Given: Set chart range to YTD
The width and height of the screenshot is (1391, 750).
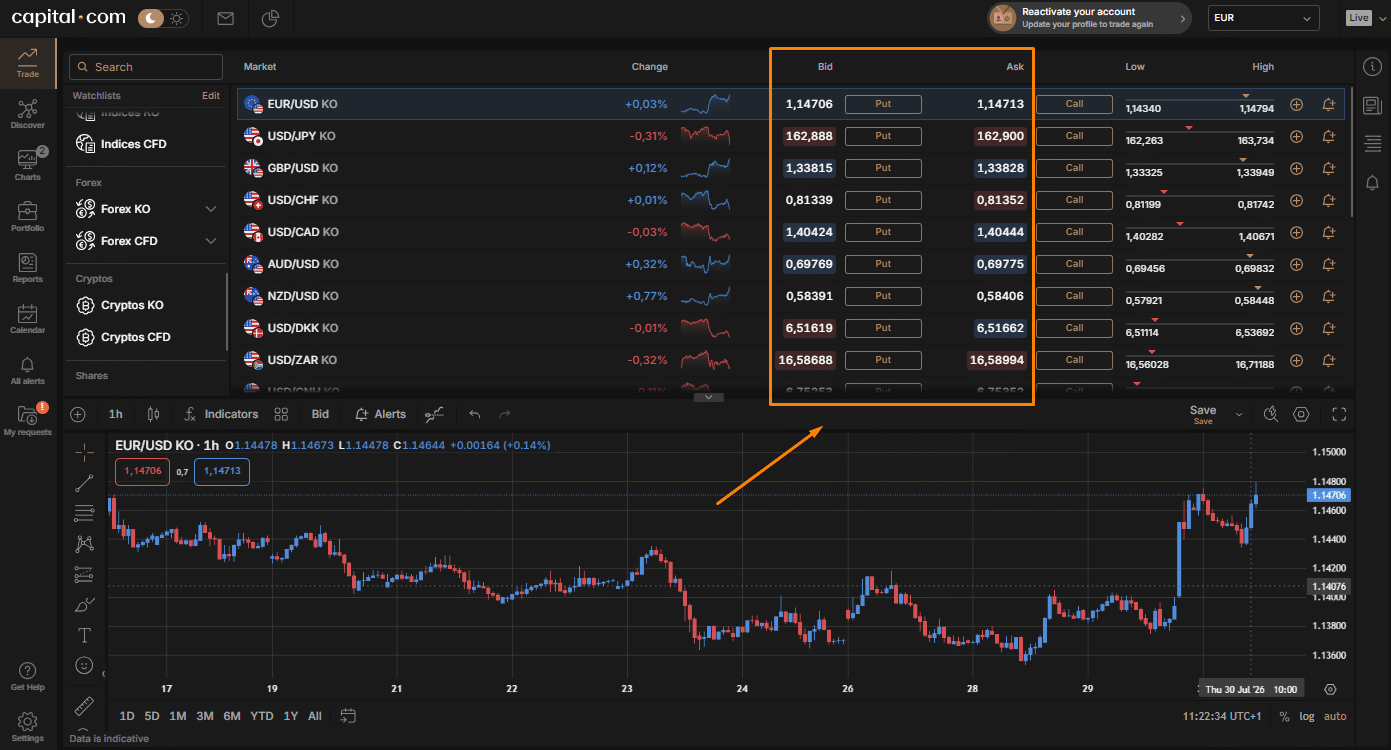Looking at the screenshot, I should pos(262,716).
